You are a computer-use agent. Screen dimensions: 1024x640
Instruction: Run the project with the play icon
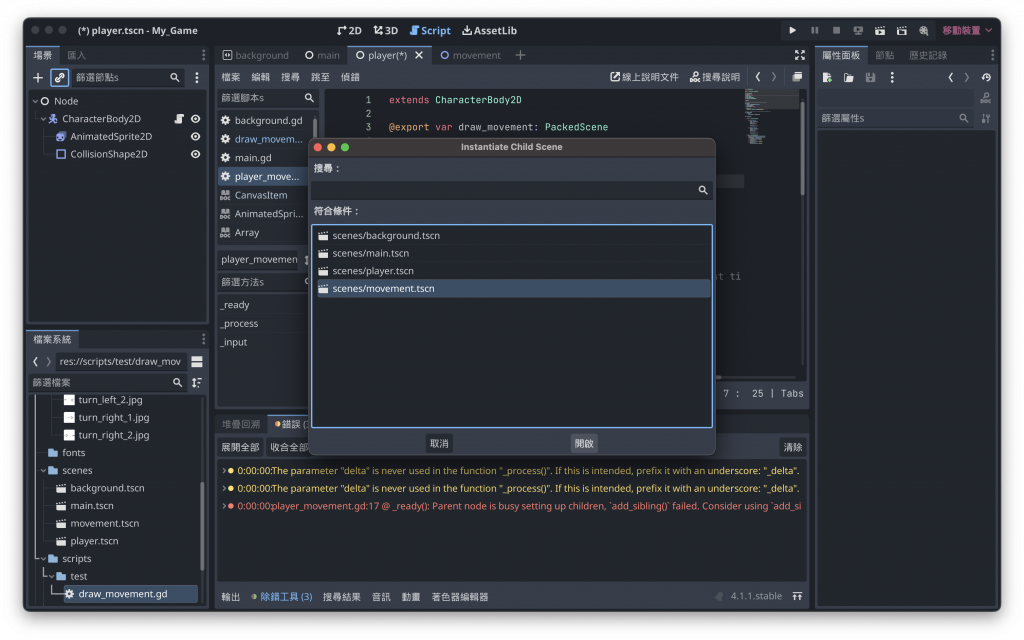(792, 30)
